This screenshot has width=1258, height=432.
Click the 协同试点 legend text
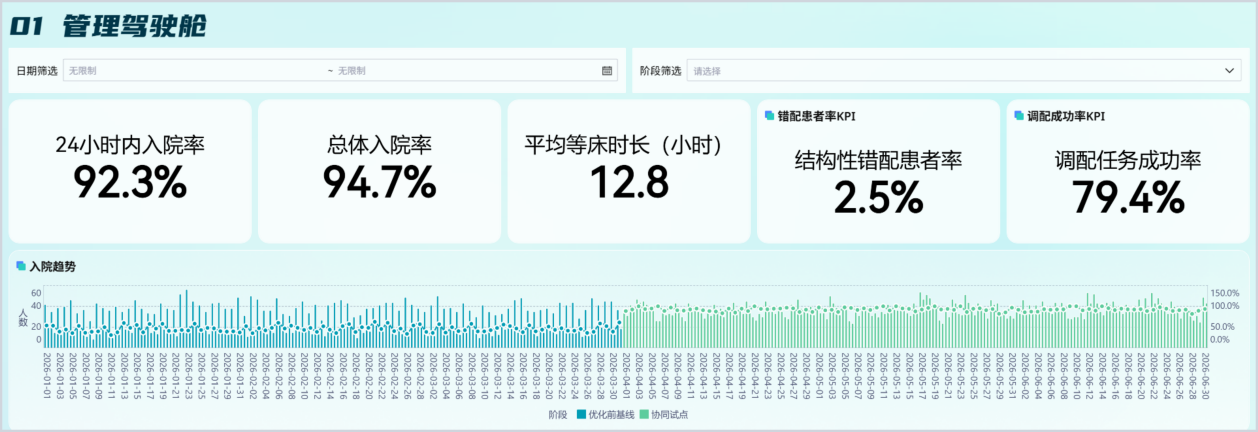(669, 414)
